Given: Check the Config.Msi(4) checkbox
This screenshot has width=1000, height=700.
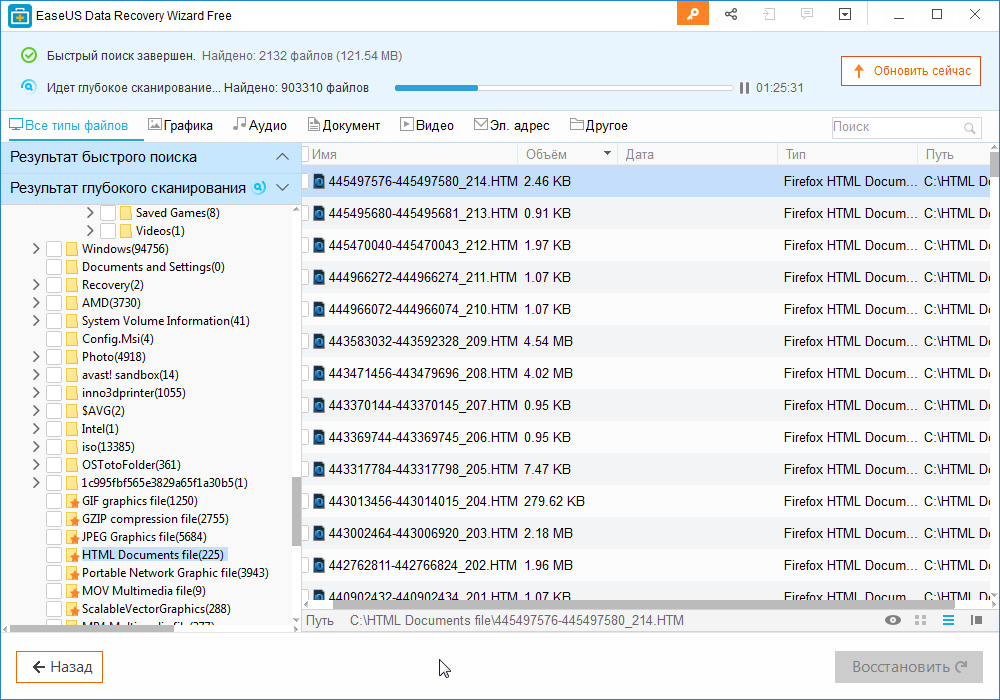Looking at the screenshot, I should point(54,339).
